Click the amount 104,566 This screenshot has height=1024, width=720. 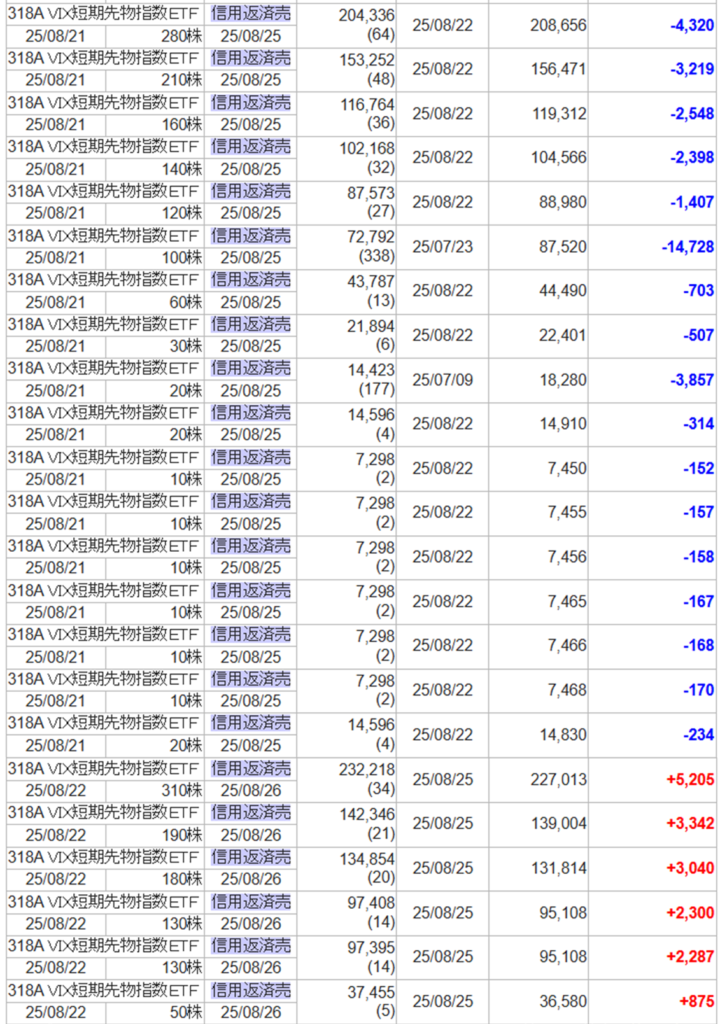(x=559, y=157)
